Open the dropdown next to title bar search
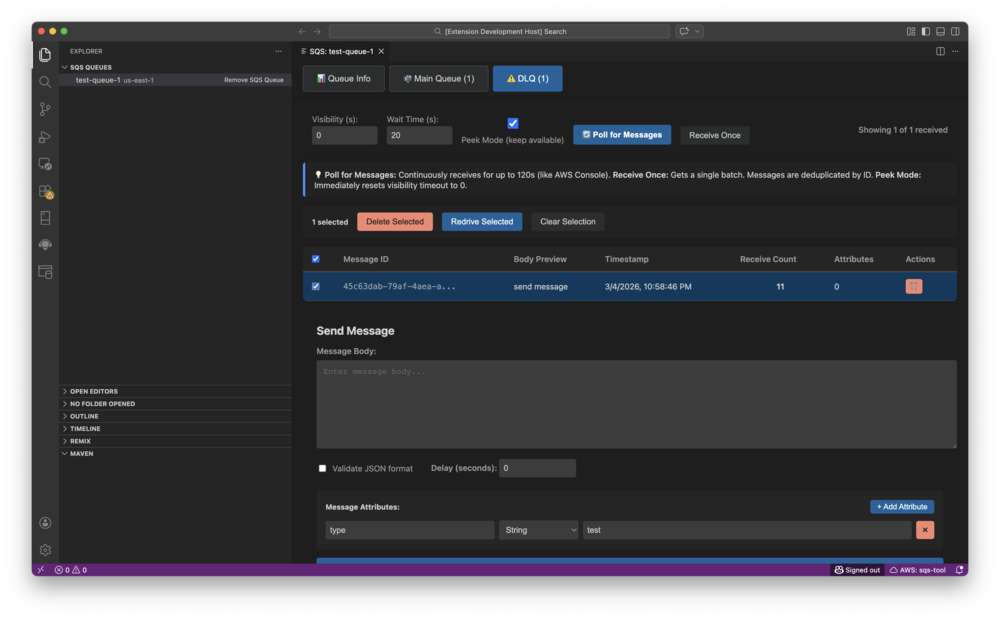 pos(697,31)
